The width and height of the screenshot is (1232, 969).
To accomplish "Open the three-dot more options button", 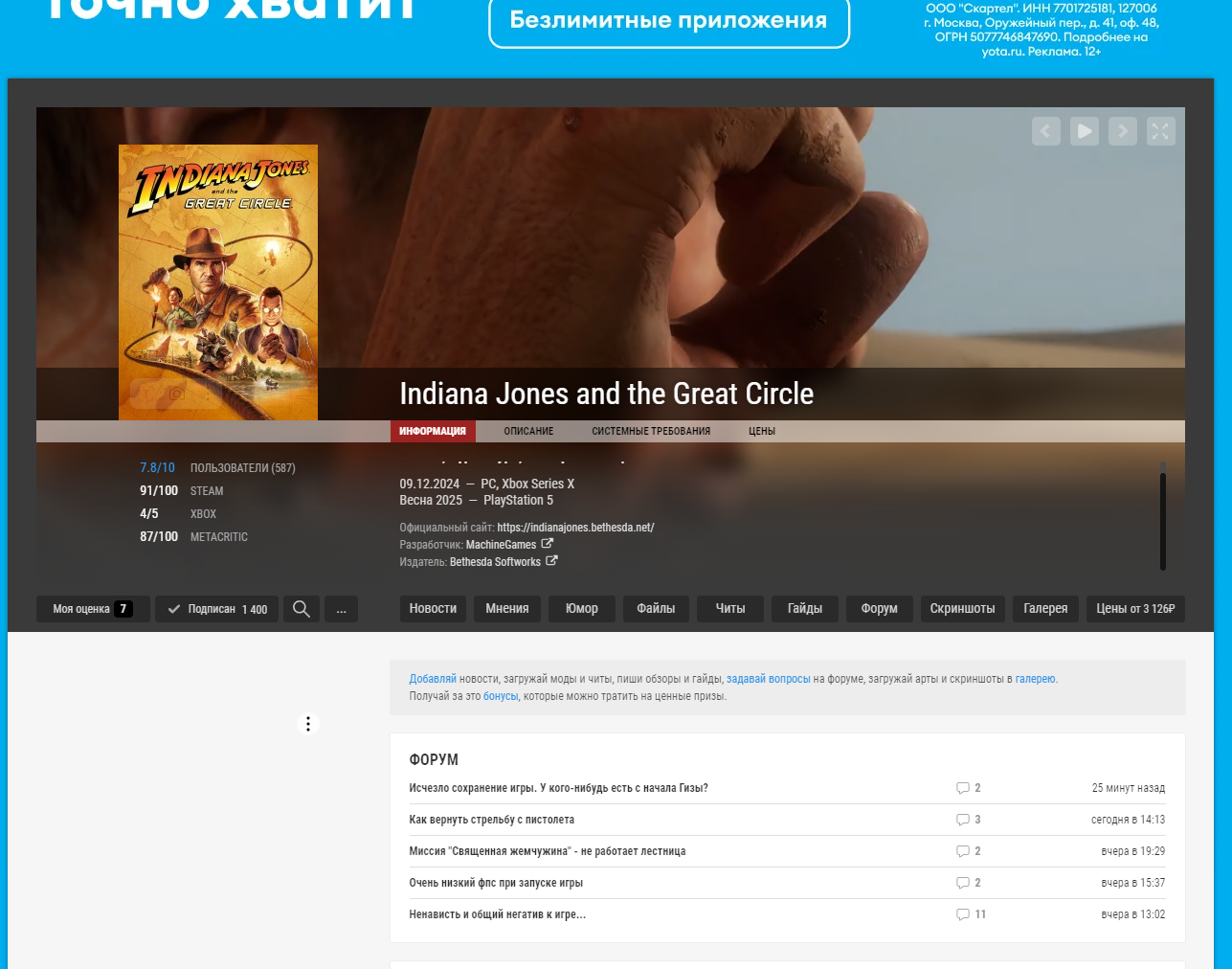I will pos(341,609).
